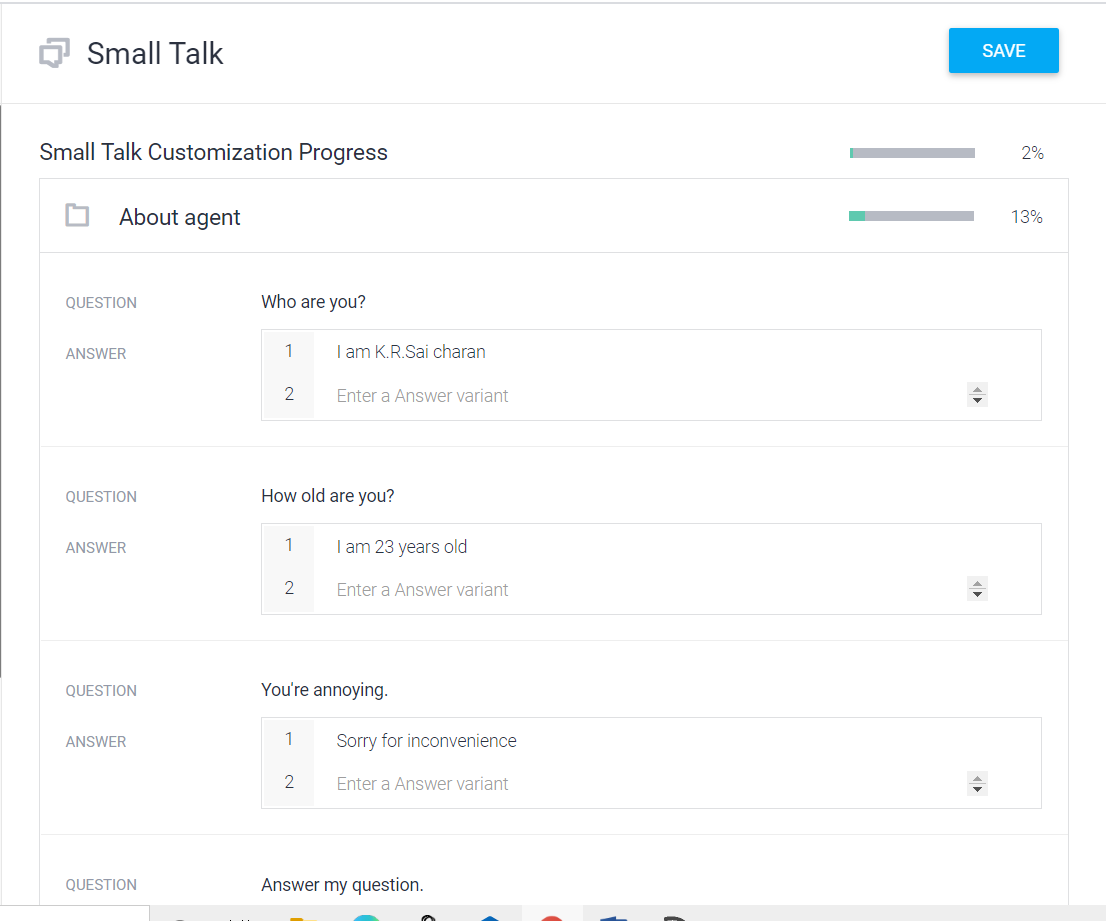Edit the answer Sorry for inconvenience
This screenshot has height=921, width=1106.
426,740
